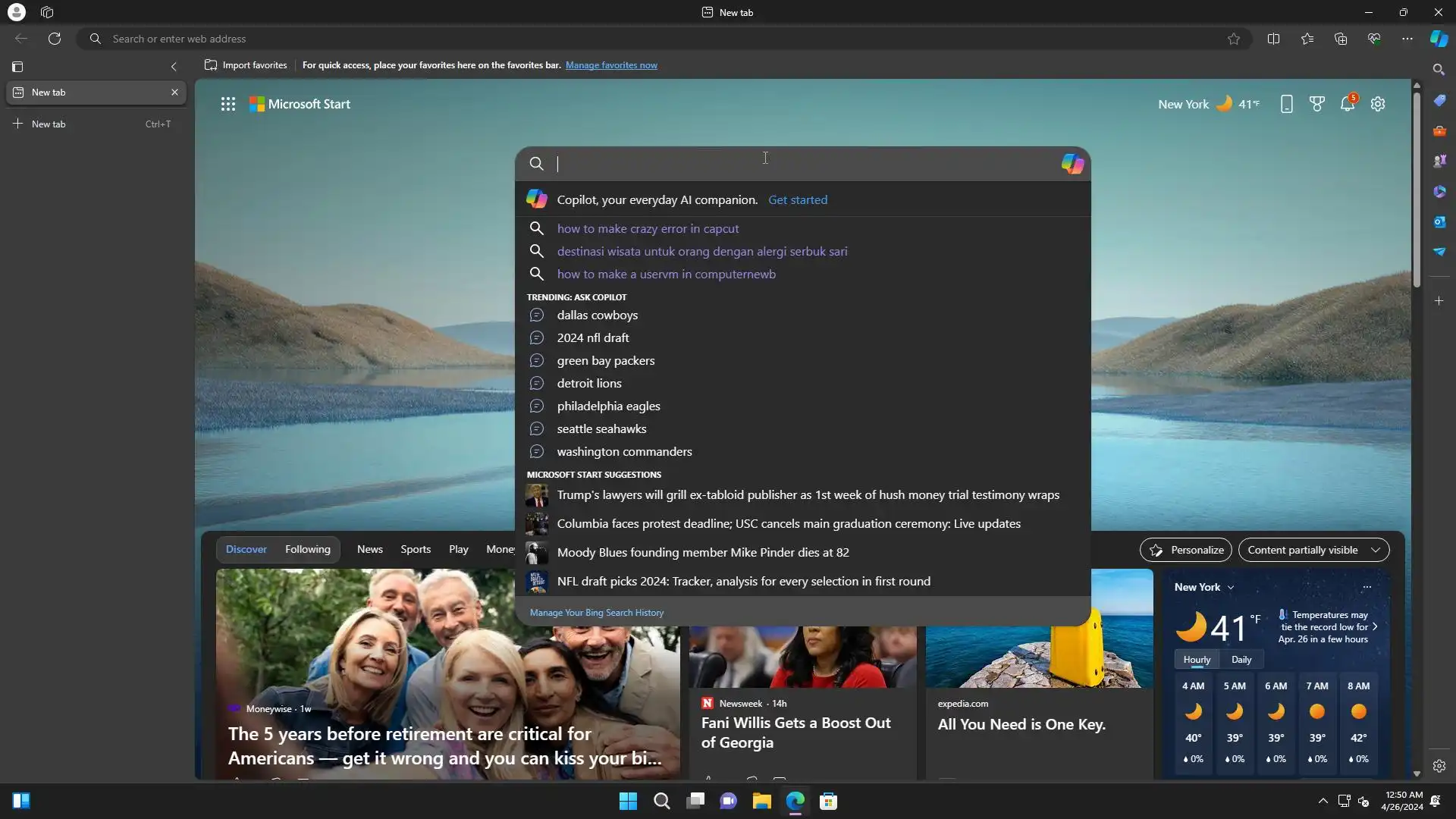Expand Content partially visible dropdown
This screenshot has width=1456, height=819.
[x=1313, y=550]
